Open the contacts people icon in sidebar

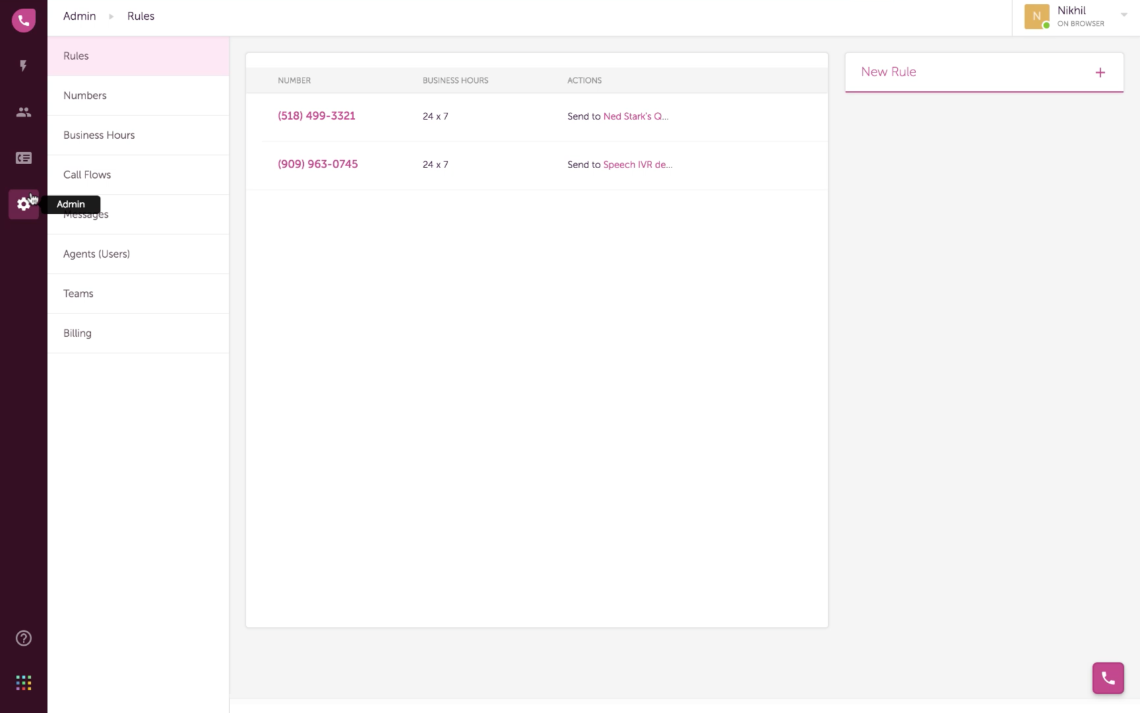(x=23, y=112)
